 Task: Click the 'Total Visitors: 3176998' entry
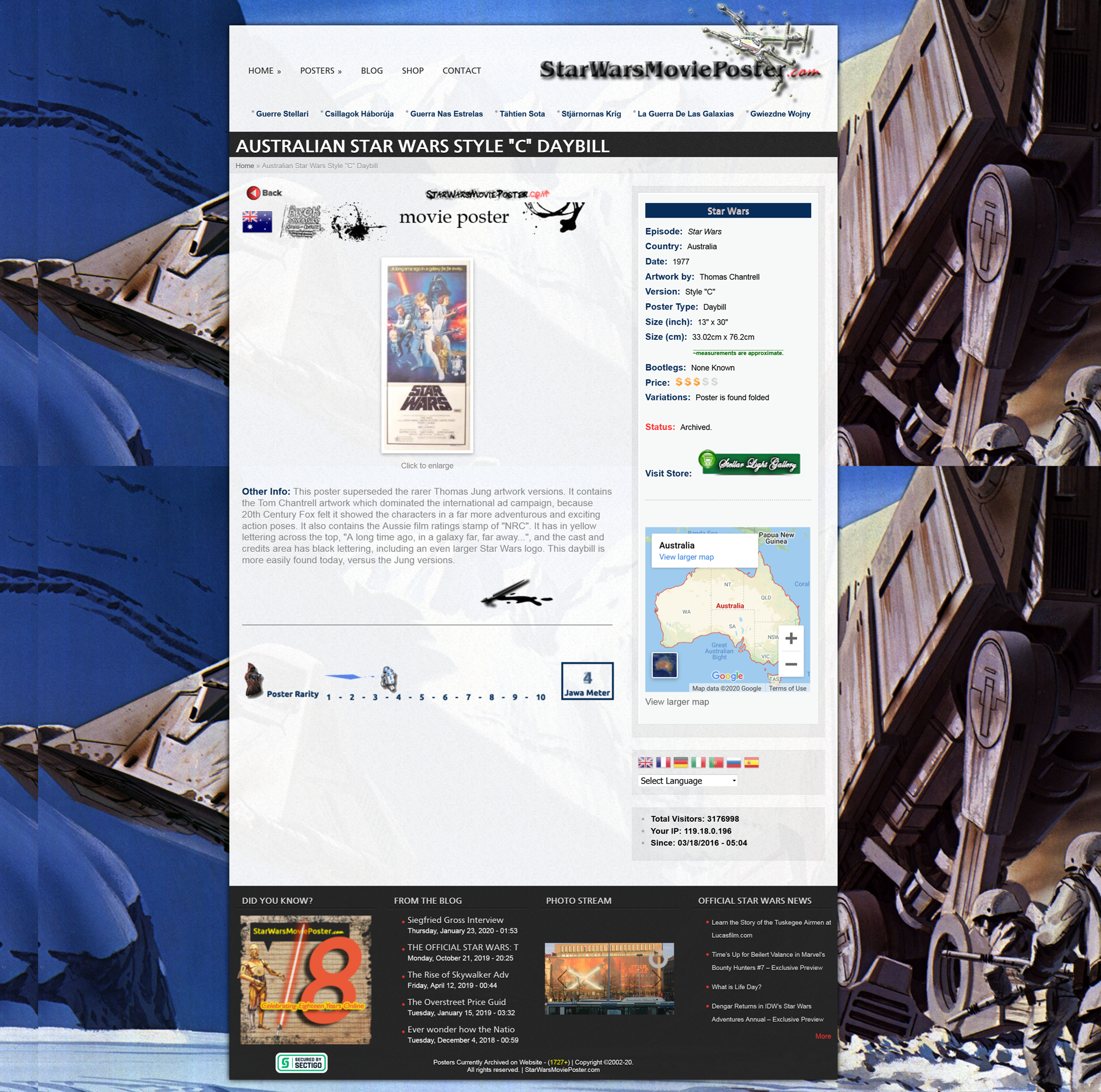695,818
